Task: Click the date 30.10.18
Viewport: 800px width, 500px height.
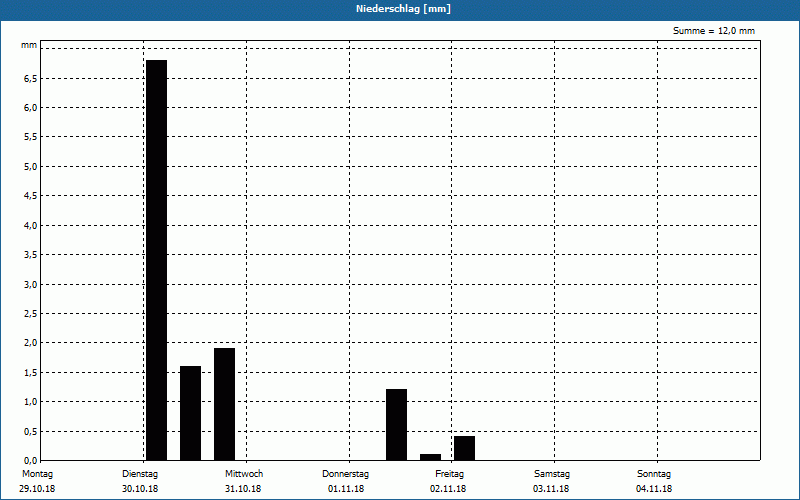Action: (x=140, y=489)
